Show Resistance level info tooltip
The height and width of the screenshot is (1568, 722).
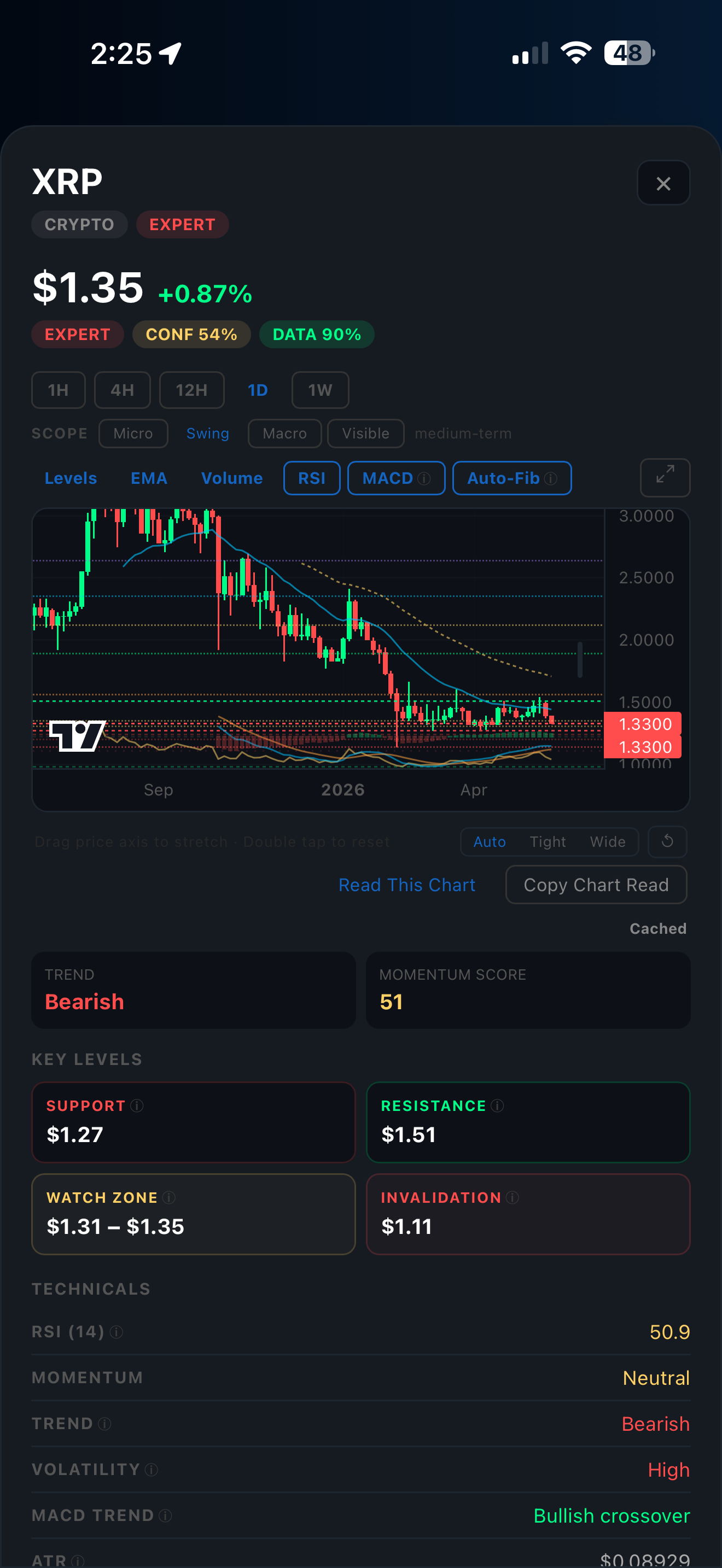[x=497, y=1105]
